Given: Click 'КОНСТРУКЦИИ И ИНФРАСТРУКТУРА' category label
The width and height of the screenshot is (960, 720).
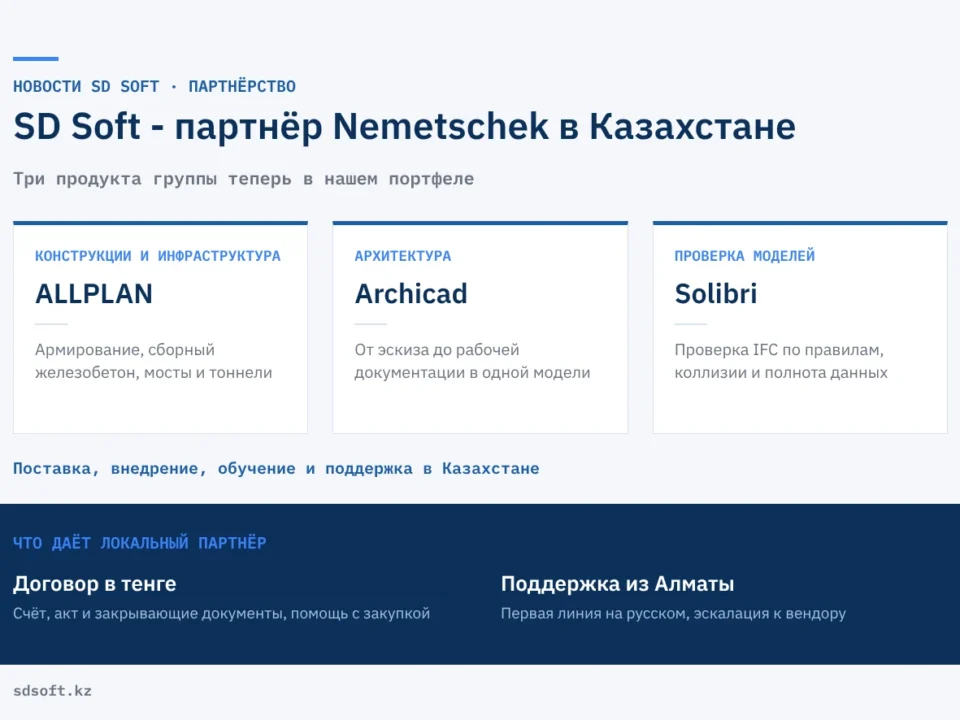Looking at the screenshot, I should pos(158,256).
